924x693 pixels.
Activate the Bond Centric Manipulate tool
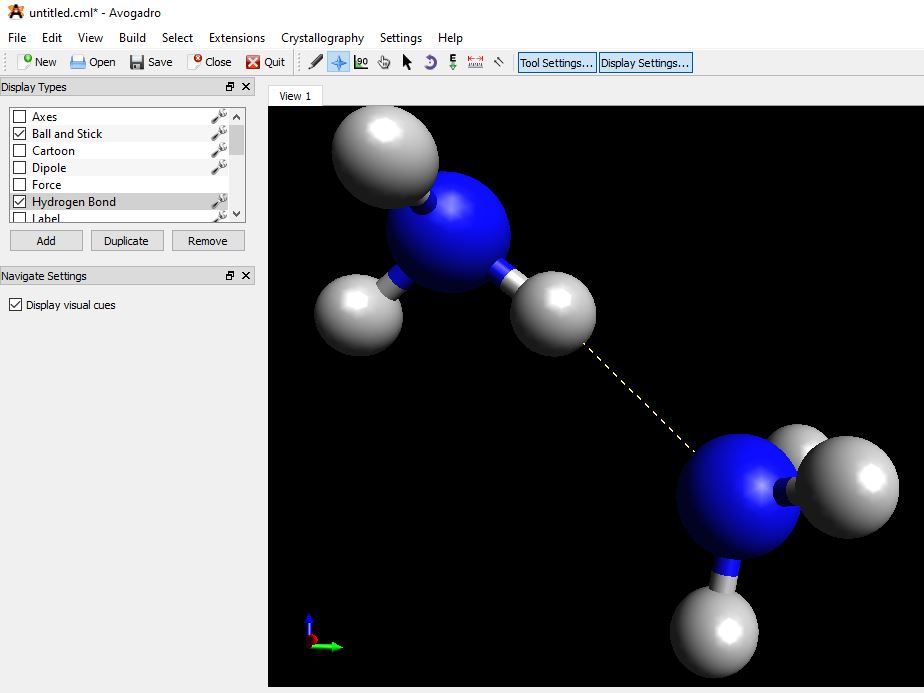(361, 62)
